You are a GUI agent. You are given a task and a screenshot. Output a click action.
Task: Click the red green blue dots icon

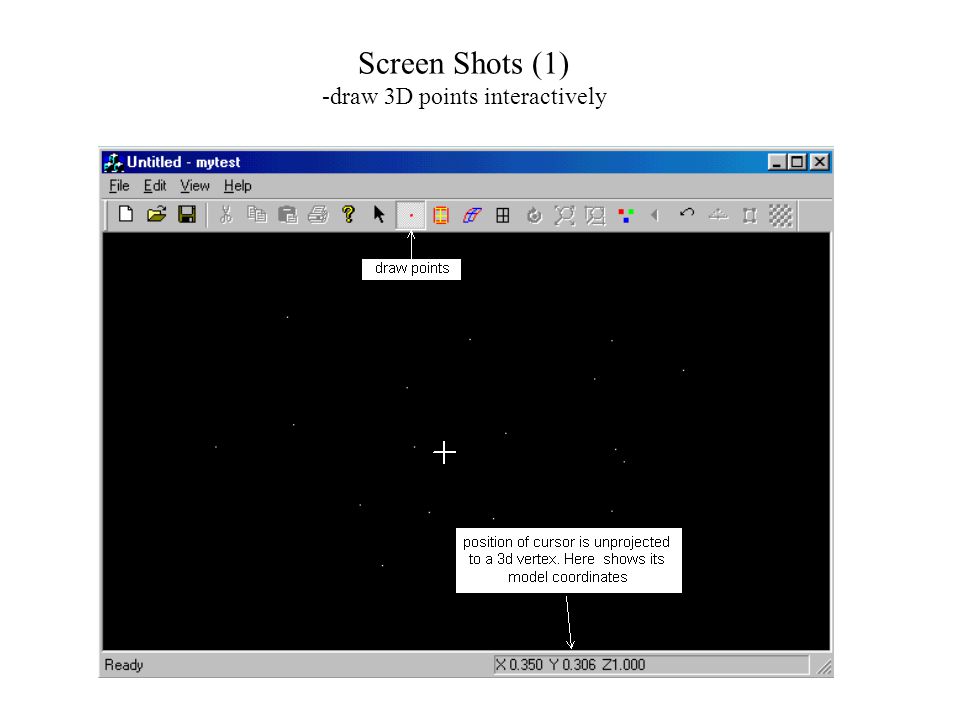coord(626,215)
